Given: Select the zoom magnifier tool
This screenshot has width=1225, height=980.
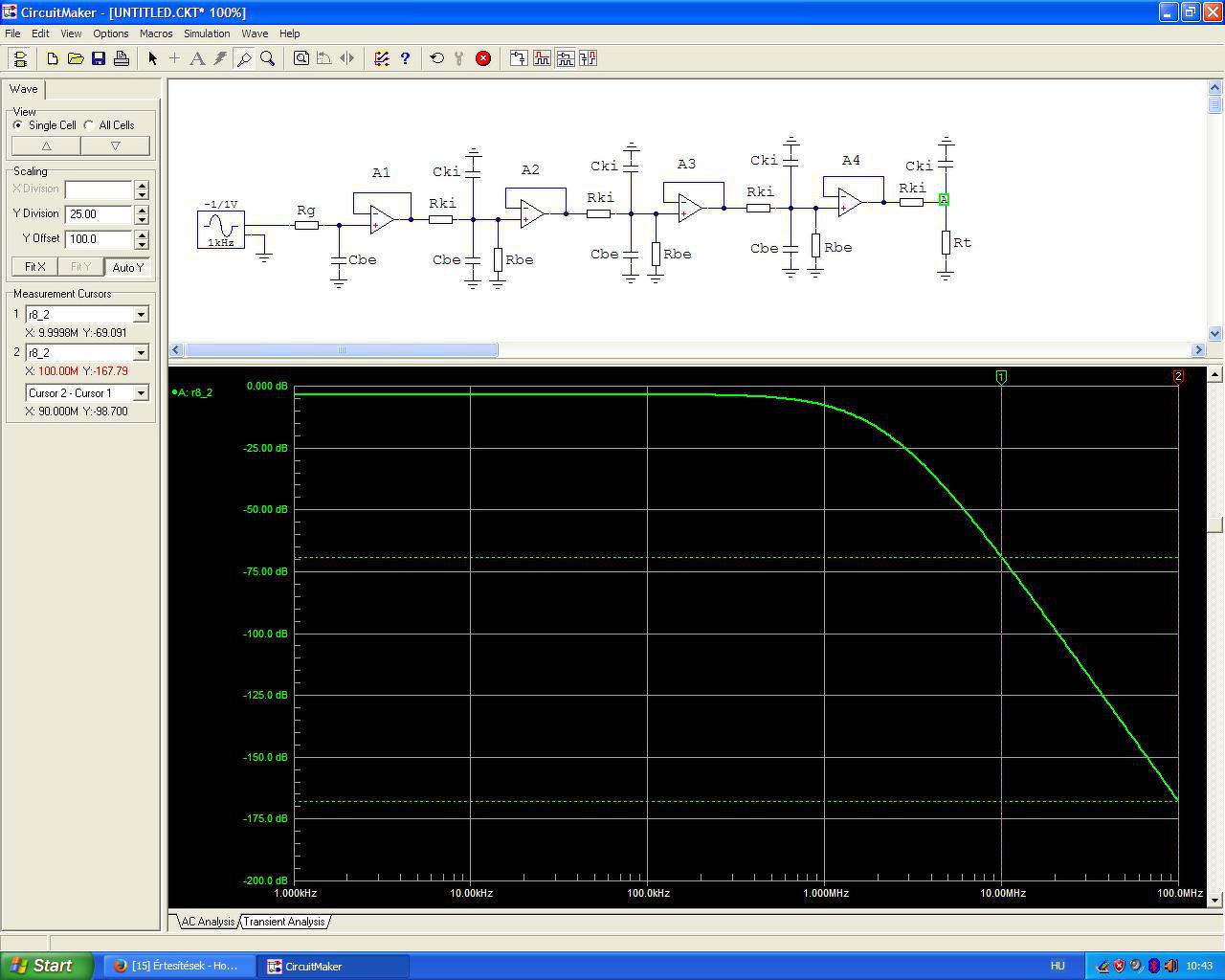Looking at the screenshot, I should coord(267,58).
